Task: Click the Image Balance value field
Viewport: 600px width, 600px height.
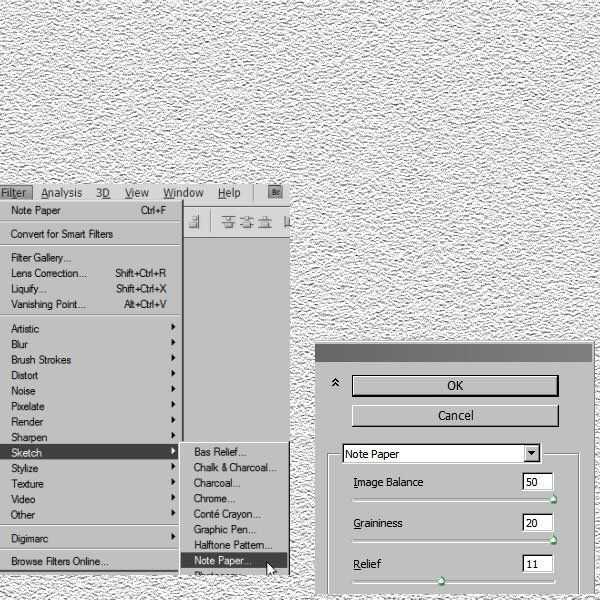Action: 538,482
